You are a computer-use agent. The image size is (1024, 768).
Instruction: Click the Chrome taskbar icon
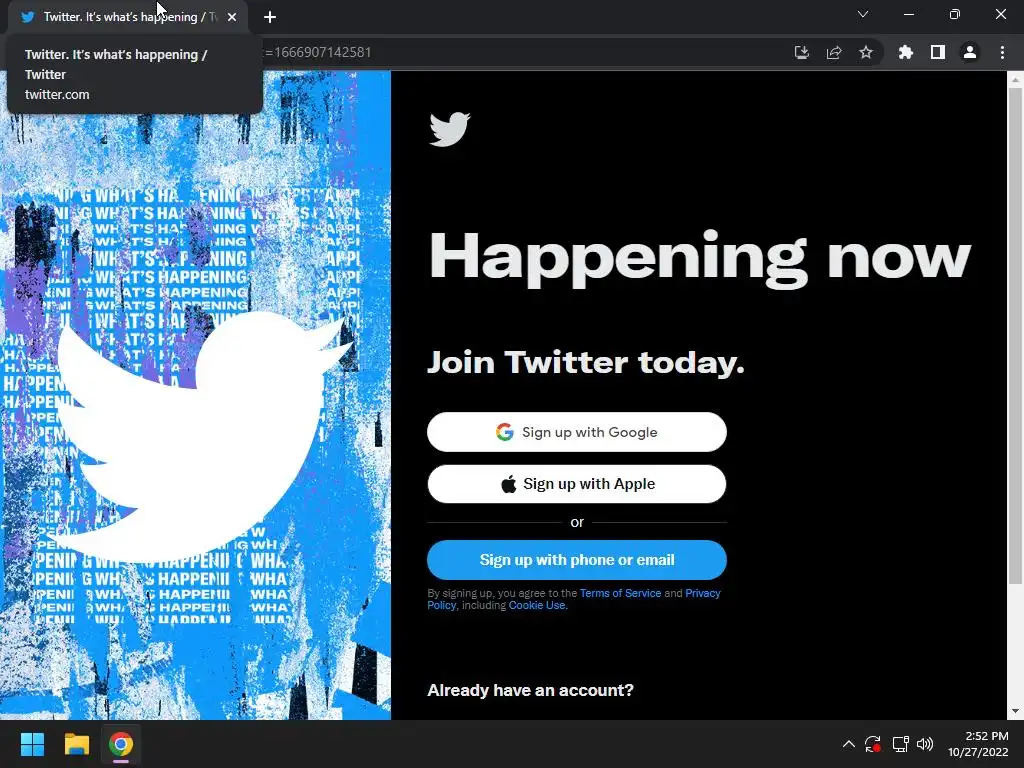(121, 744)
